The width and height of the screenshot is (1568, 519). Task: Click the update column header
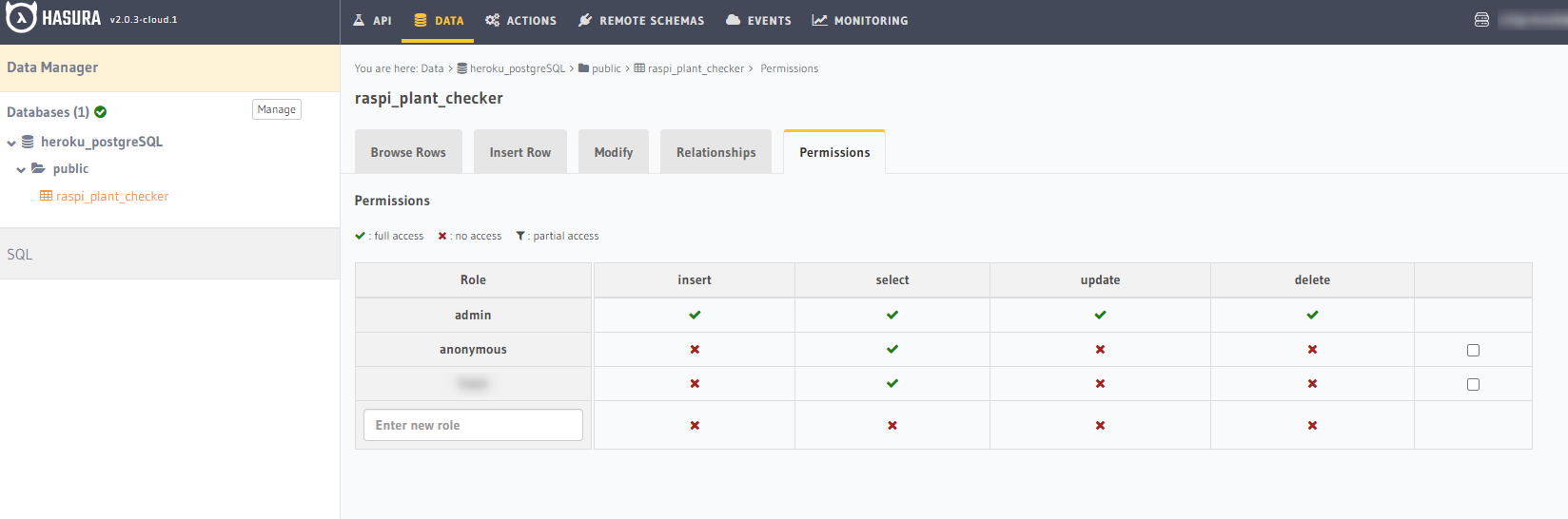(x=1100, y=279)
